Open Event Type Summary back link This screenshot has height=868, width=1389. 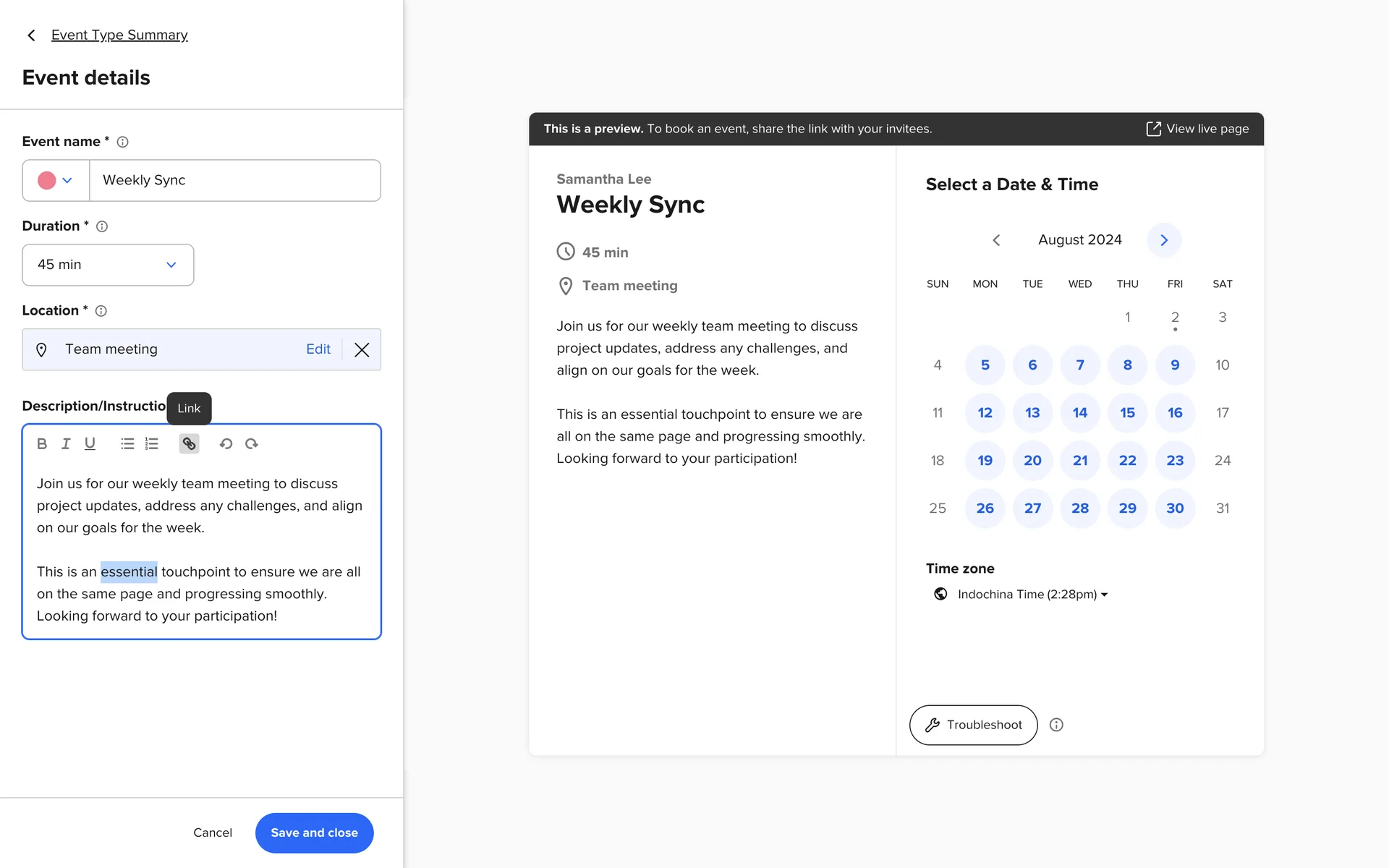[119, 35]
